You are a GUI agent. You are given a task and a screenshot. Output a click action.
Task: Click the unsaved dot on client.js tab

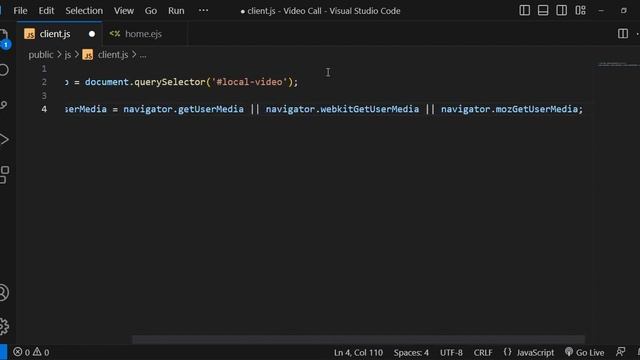click(x=92, y=34)
